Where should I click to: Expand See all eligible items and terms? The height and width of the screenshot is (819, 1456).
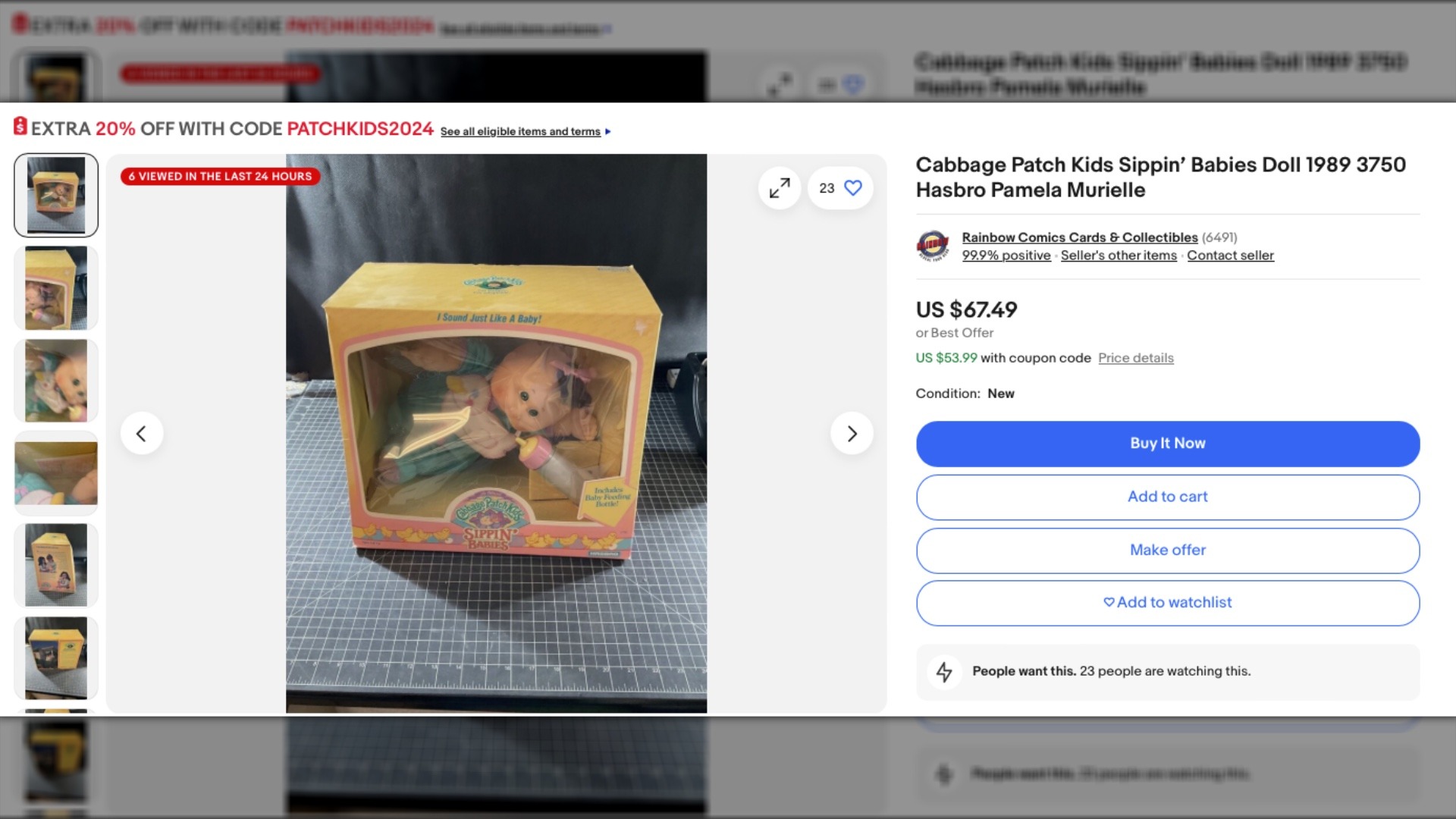click(x=525, y=132)
